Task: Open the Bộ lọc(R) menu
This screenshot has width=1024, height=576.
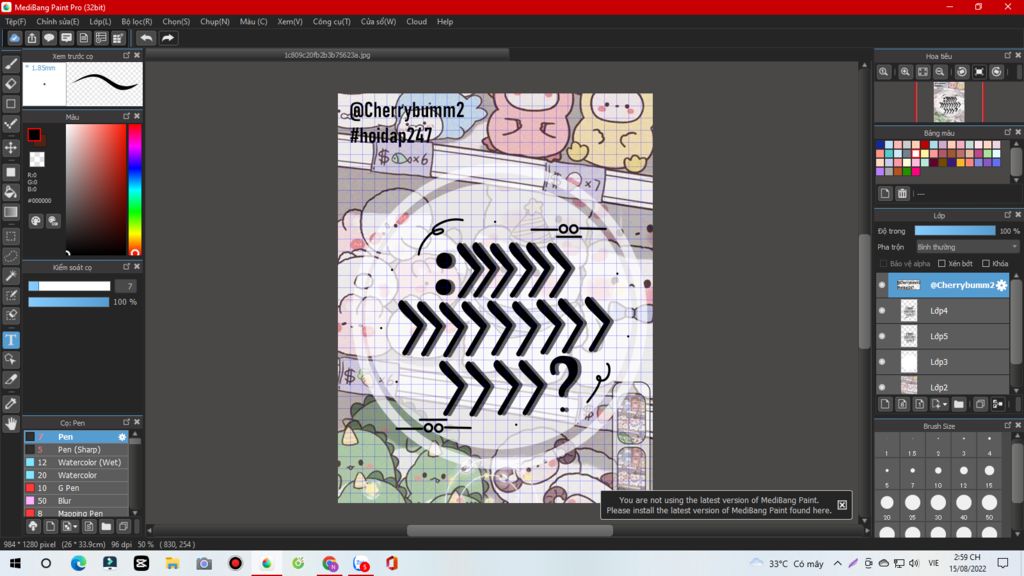Action: (136, 22)
